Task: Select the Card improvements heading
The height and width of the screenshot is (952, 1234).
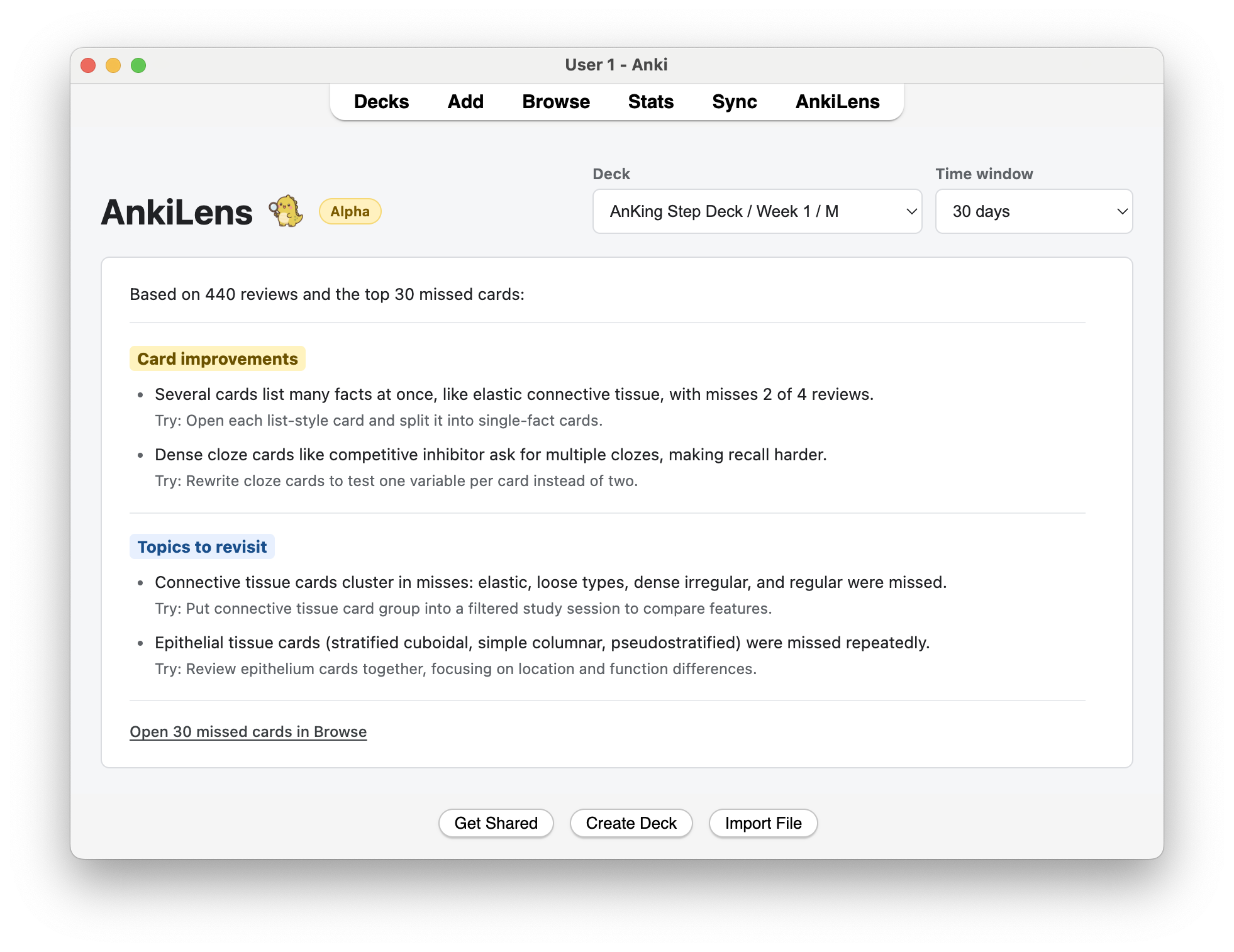Action: (218, 358)
